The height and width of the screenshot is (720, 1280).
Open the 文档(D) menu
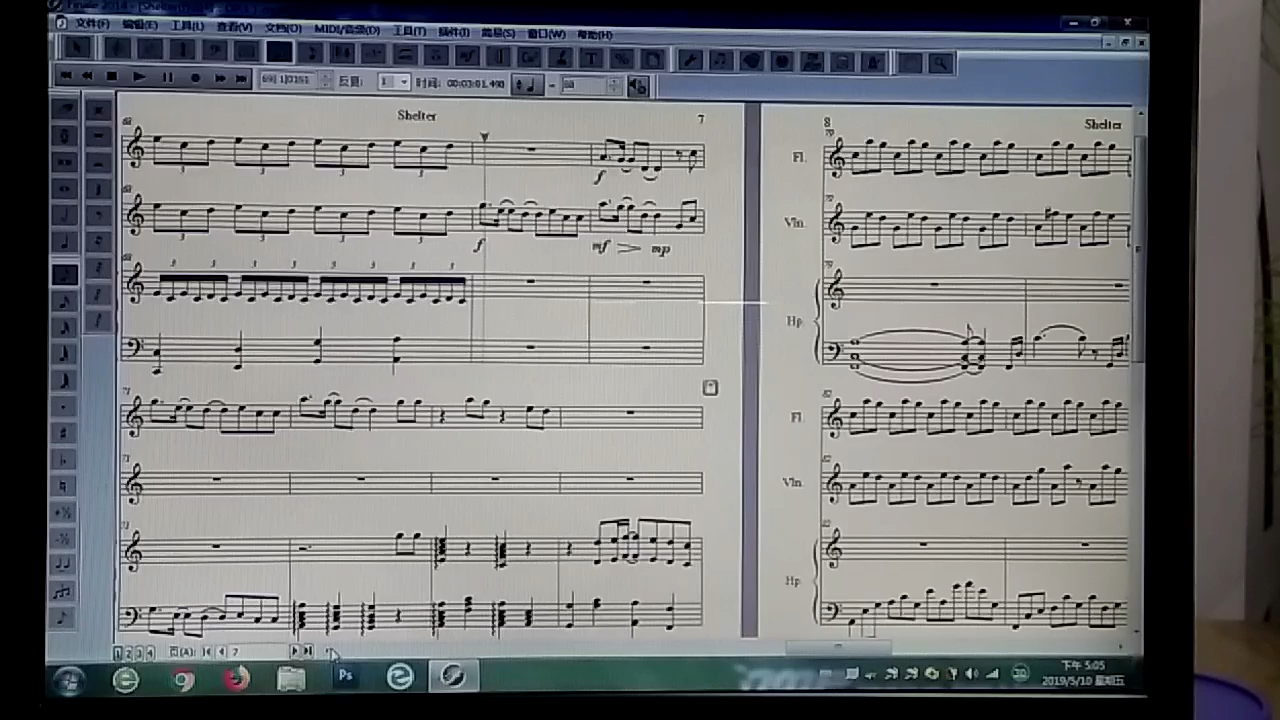pos(283,28)
